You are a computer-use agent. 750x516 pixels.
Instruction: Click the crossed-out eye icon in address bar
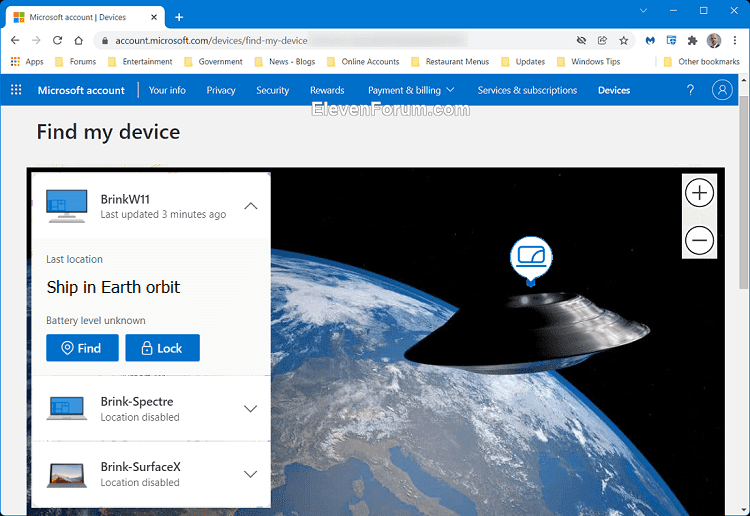point(581,41)
